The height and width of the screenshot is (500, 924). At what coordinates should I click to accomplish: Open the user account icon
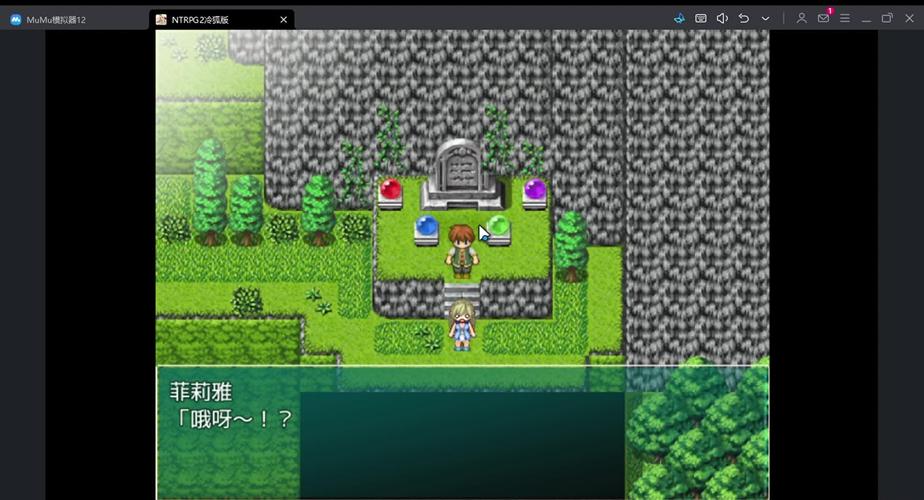(801, 18)
